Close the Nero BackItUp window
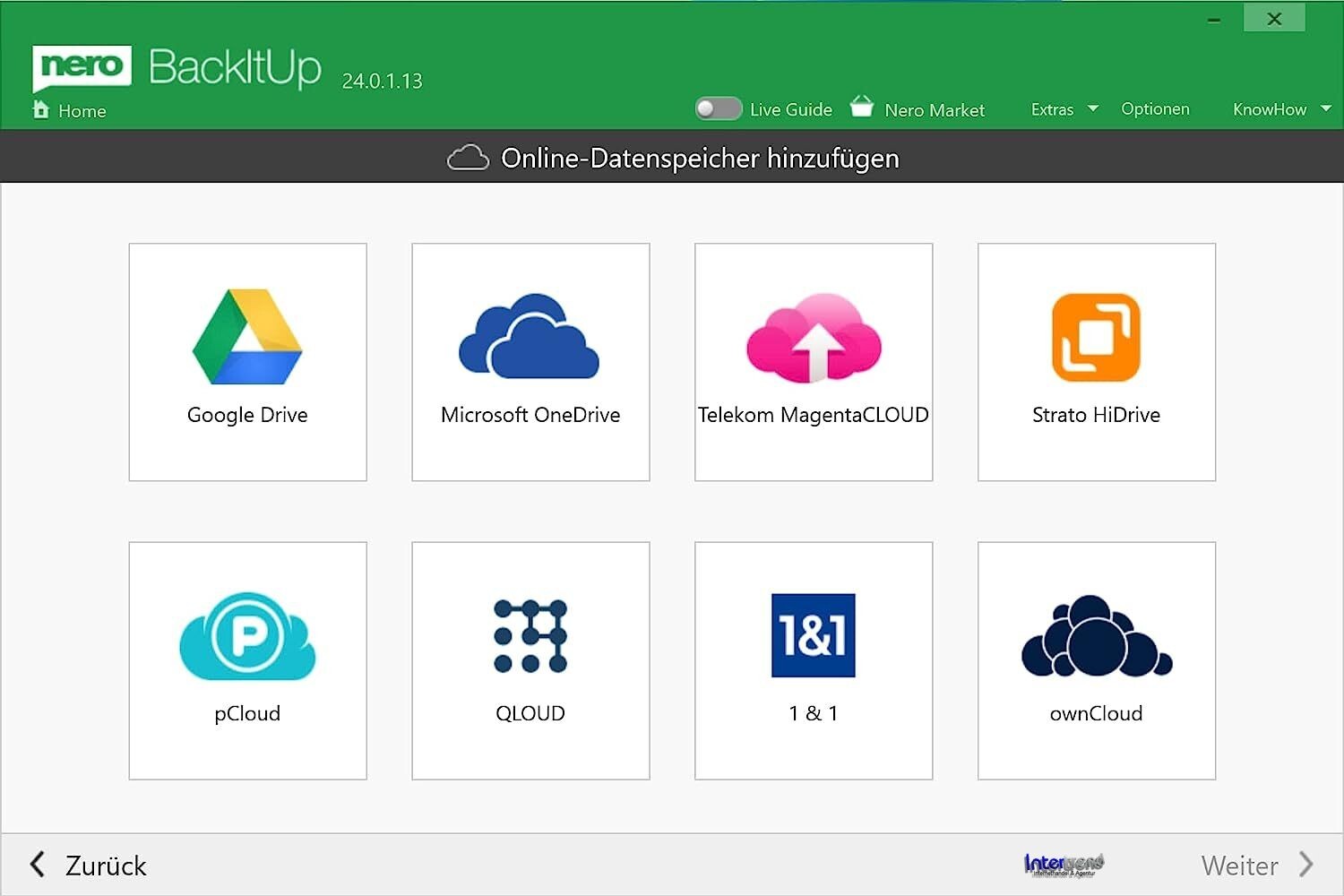 (1274, 19)
